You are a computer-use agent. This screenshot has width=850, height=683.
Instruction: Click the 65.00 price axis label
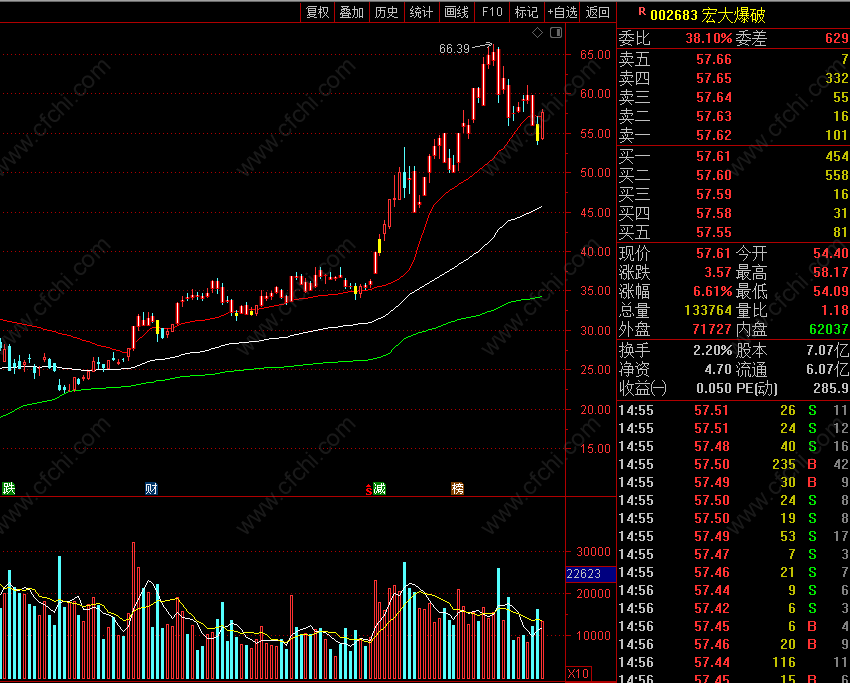coord(595,55)
